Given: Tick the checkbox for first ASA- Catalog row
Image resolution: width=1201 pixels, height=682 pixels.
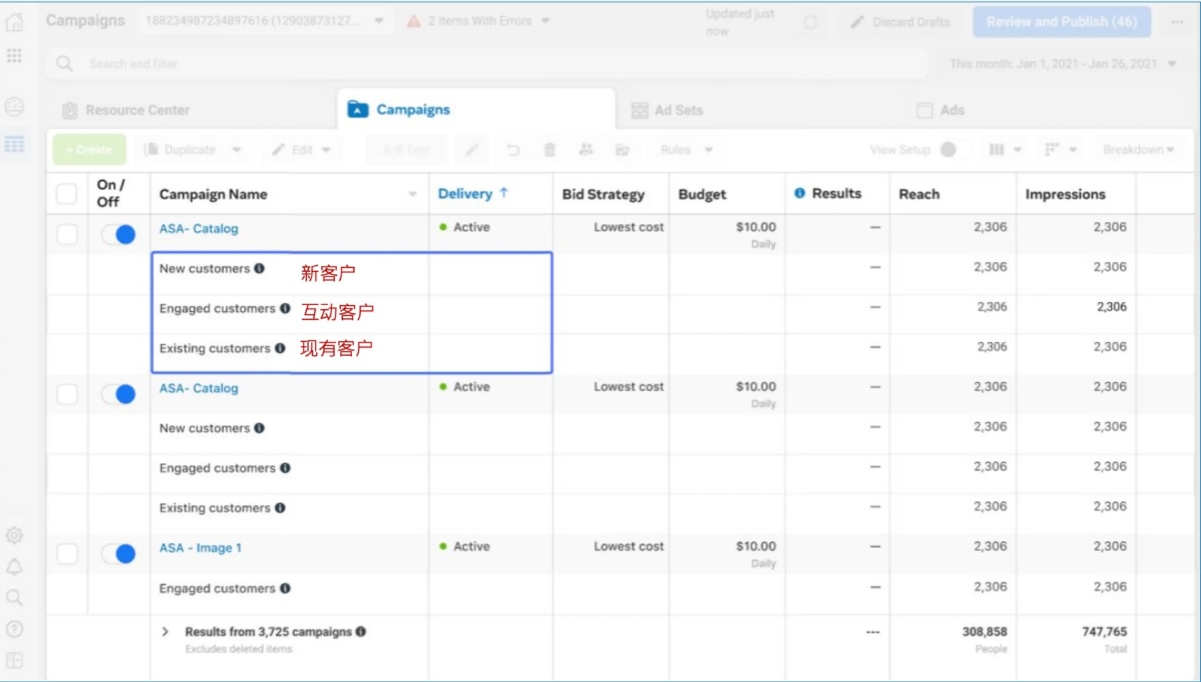Looking at the screenshot, I should coord(66,234).
